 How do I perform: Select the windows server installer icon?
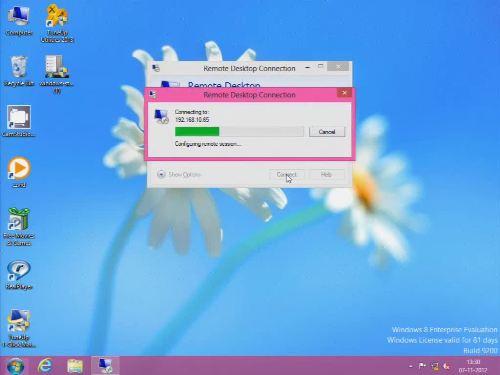[x=57, y=74]
